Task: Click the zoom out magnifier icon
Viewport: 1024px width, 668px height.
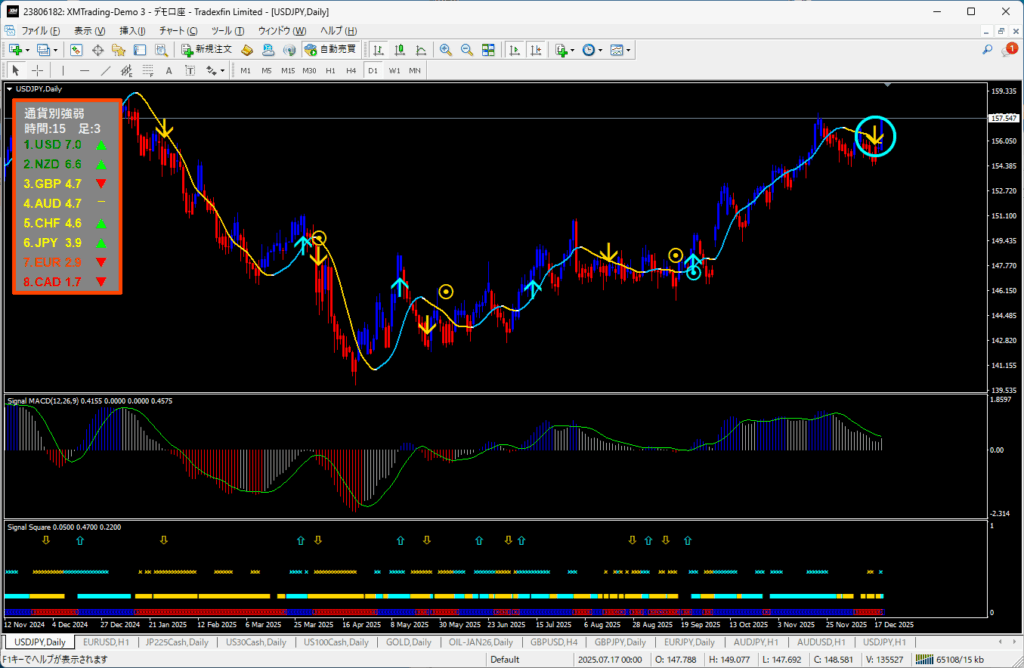Action: pyautogui.click(x=466, y=49)
